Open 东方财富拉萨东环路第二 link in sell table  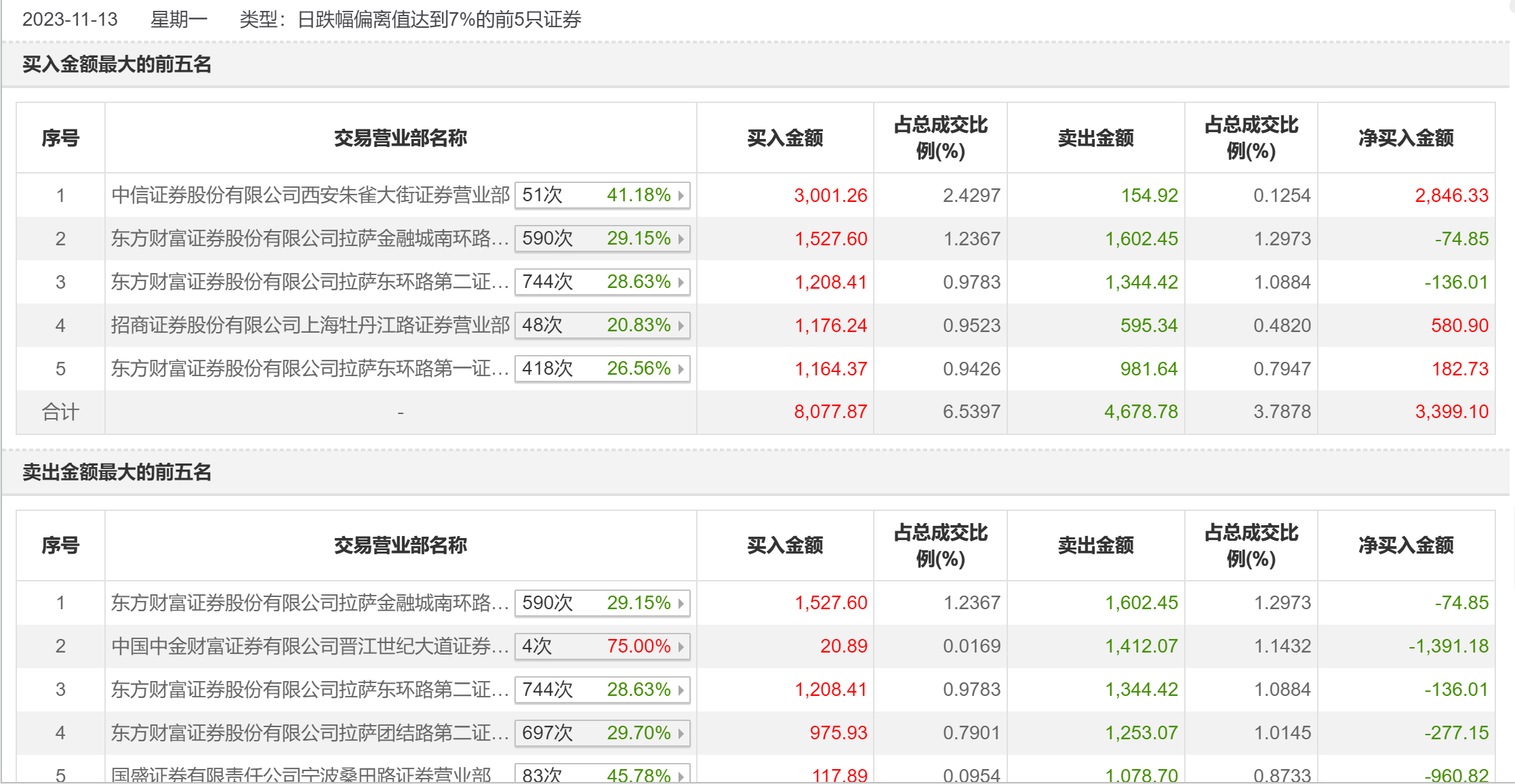click(x=310, y=690)
